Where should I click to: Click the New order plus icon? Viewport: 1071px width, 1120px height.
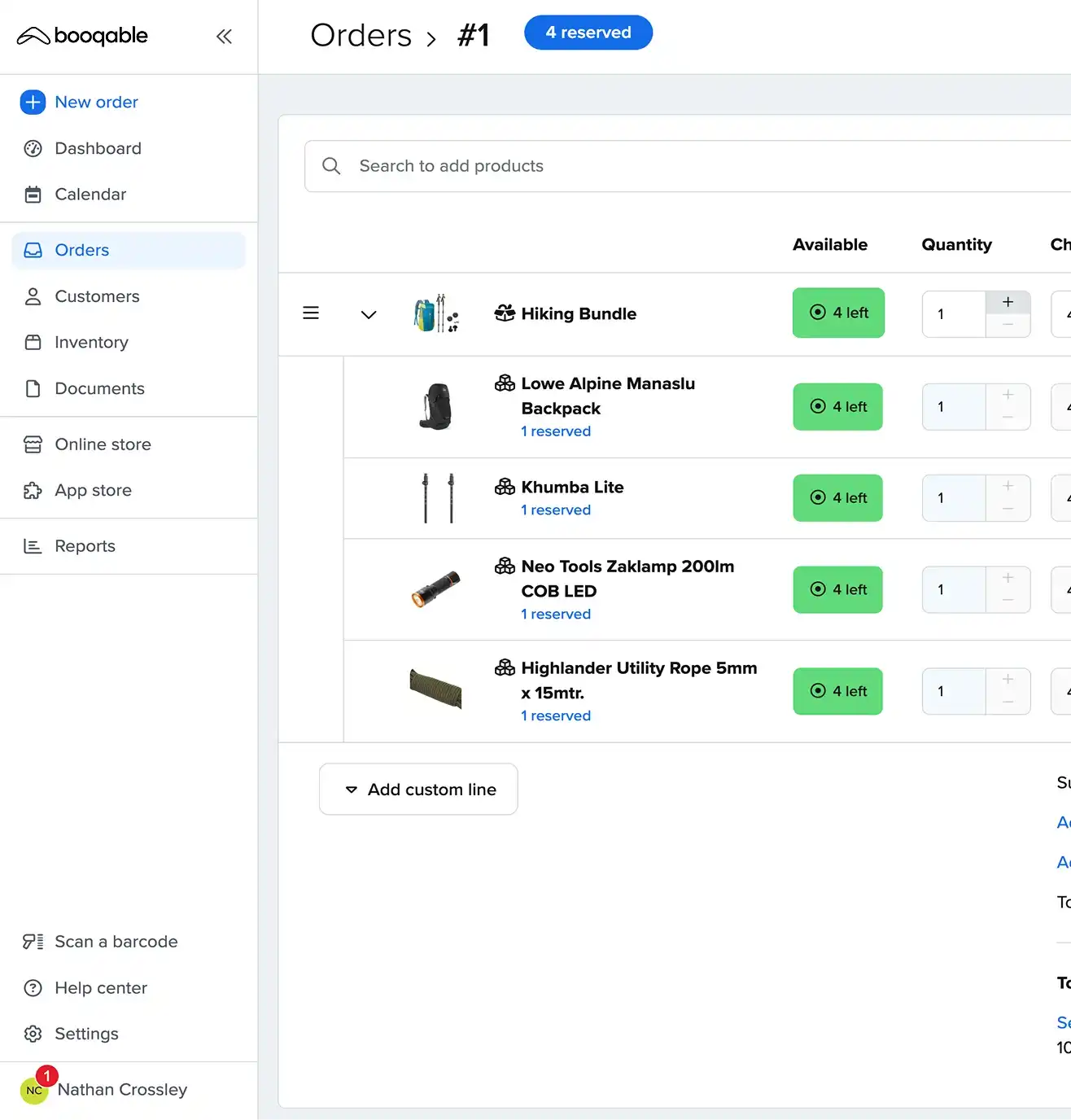[x=33, y=103]
